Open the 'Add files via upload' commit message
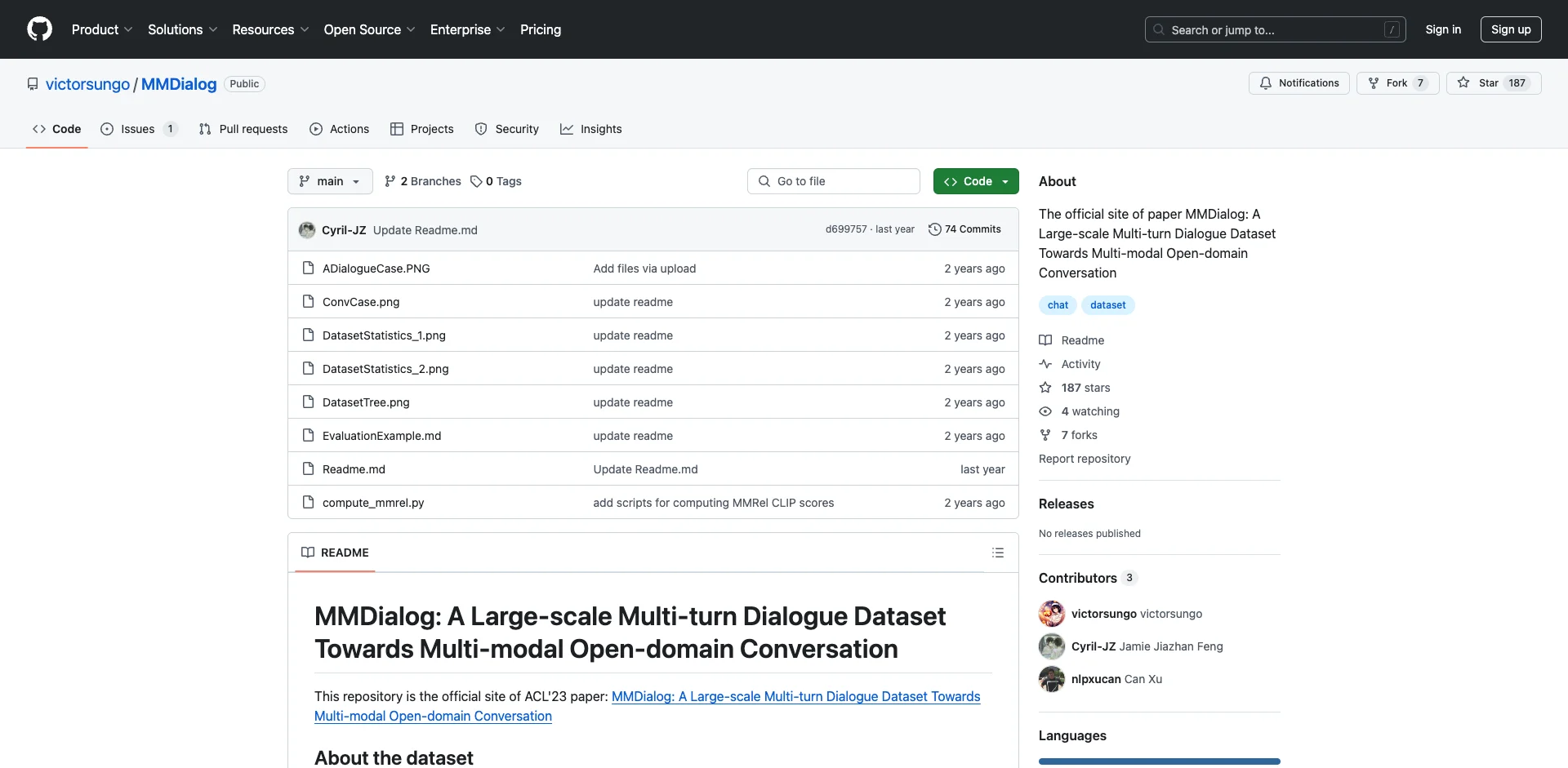 [x=644, y=269]
